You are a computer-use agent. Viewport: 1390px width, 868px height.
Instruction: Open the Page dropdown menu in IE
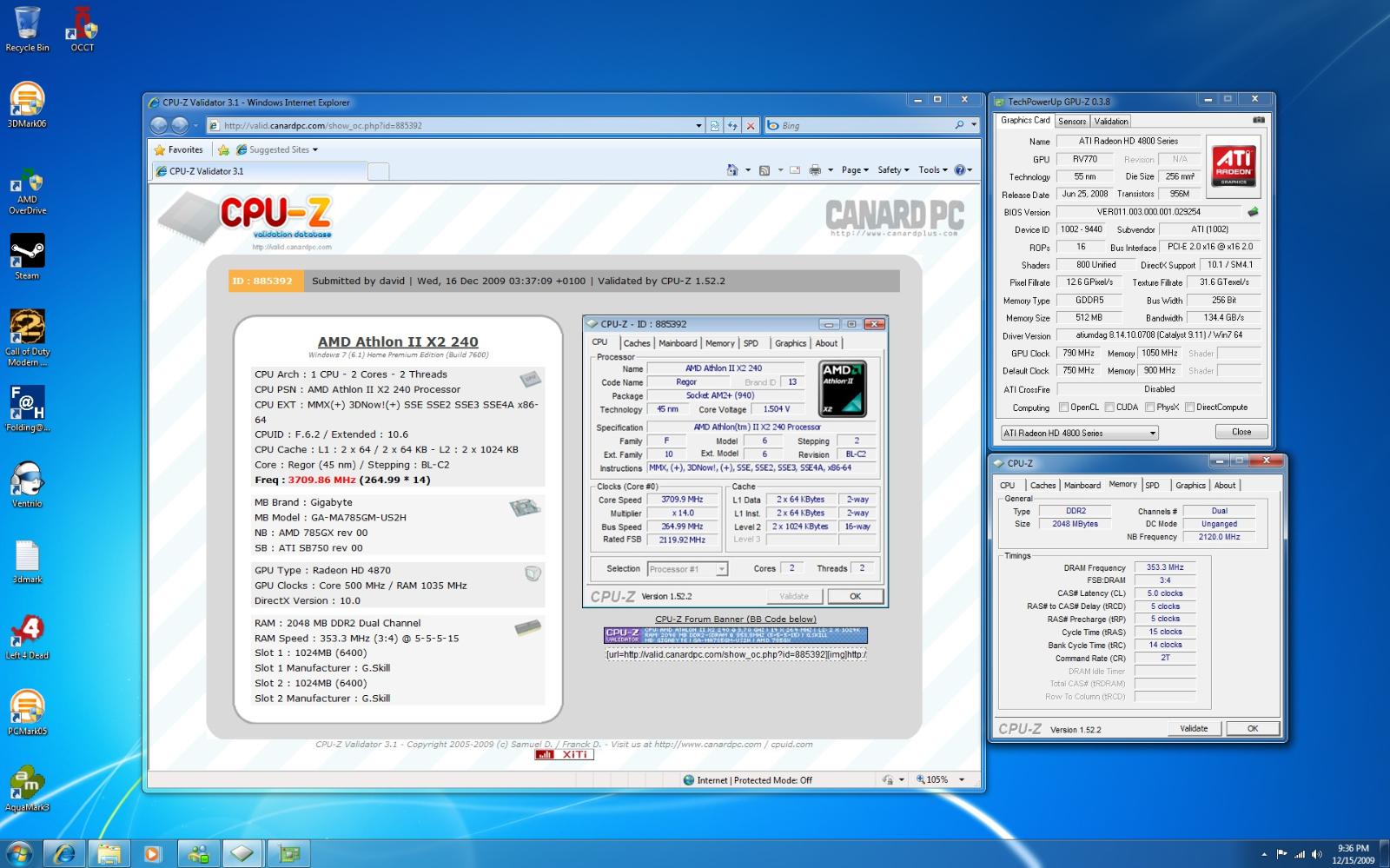tap(855, 170)
